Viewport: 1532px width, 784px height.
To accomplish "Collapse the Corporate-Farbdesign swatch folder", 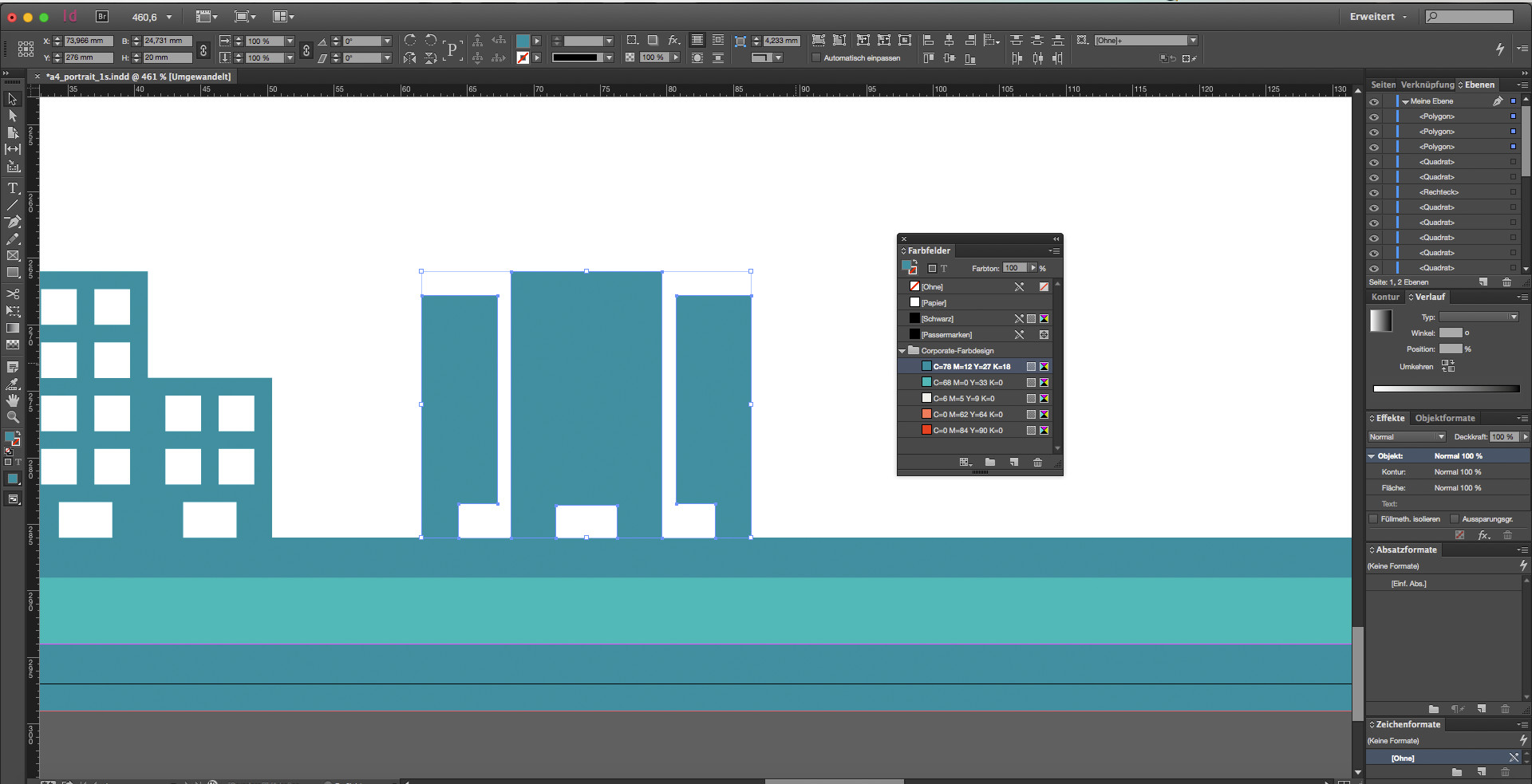I will click(x=902, y=351).
